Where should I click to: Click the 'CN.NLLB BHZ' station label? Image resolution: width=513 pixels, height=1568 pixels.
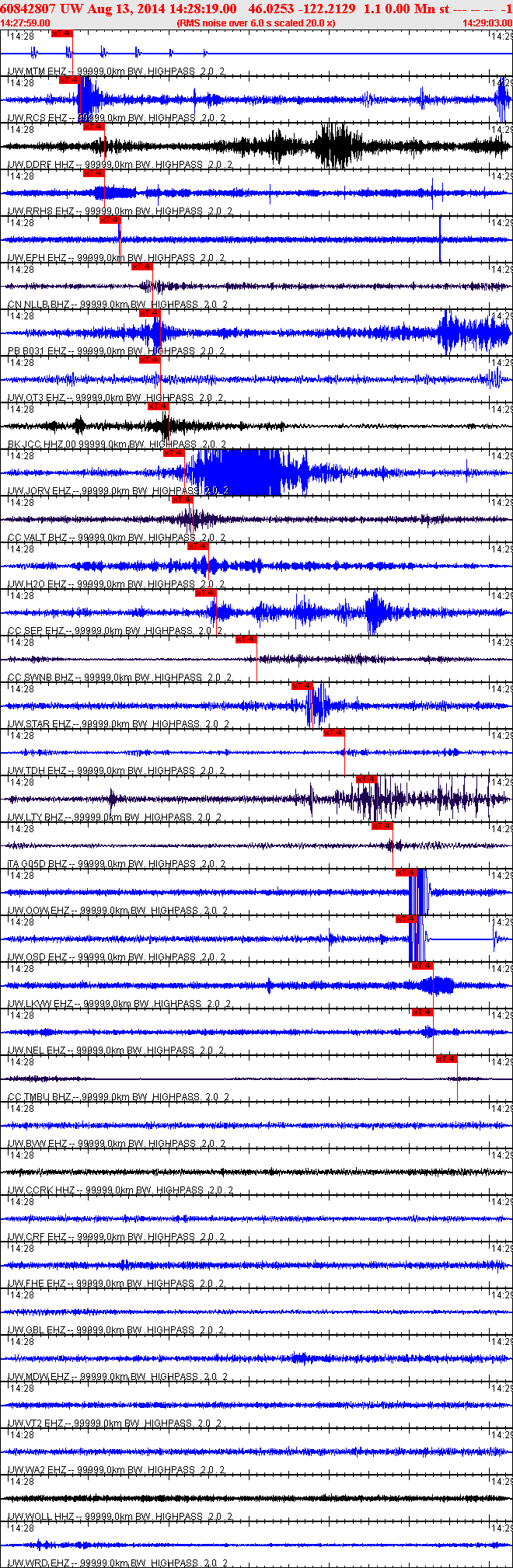pos(39,304)
